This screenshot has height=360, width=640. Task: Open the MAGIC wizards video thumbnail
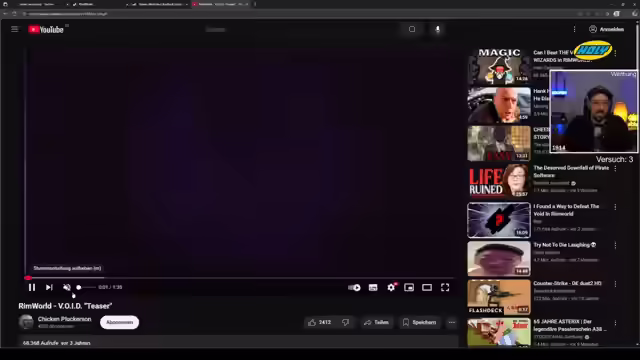click(499, 66)
